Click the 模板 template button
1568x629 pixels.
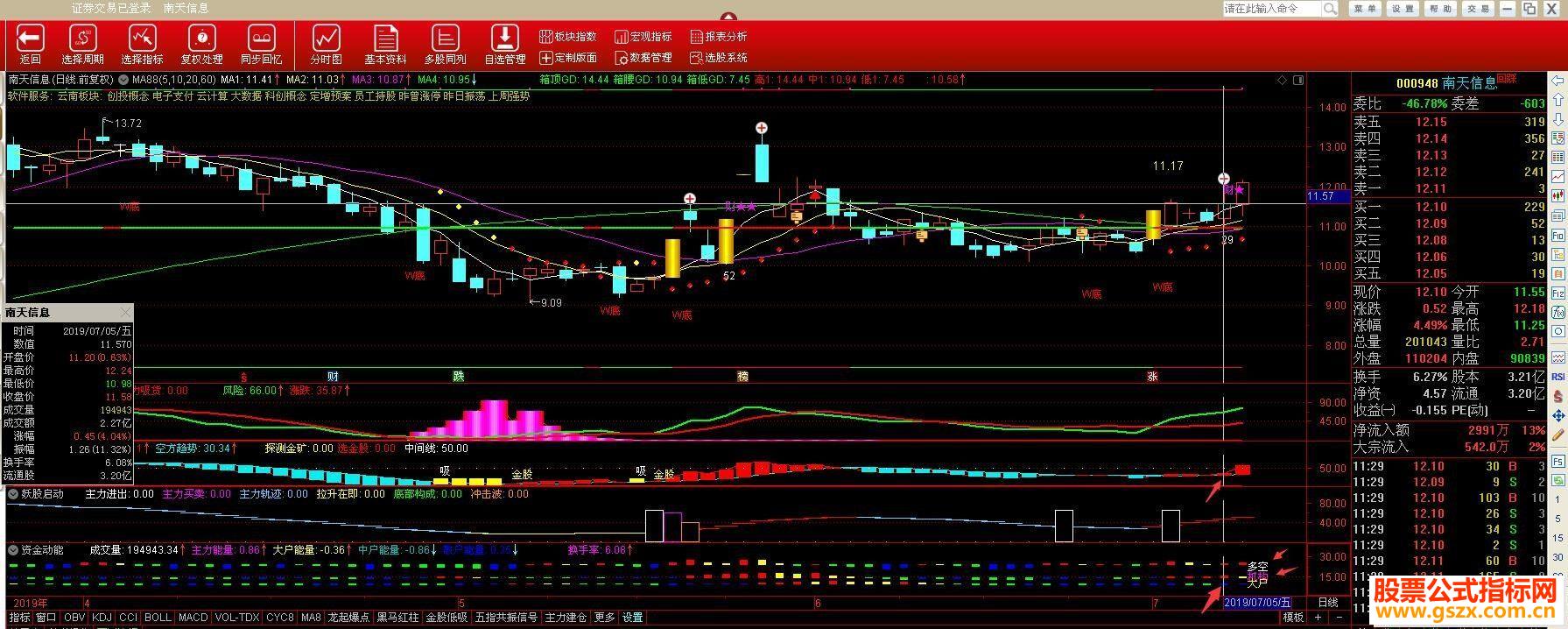pos(1294,618)
